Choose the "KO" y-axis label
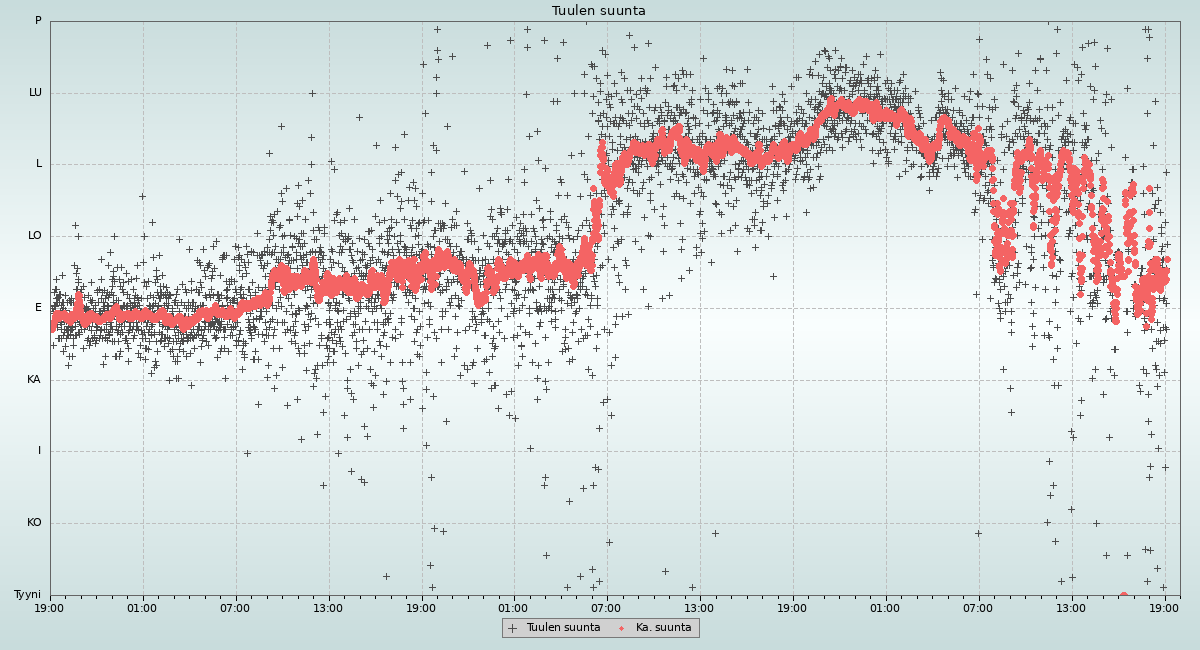Image resolution: width=1200 pixels, height=650 pixels. click(x=34, y=523)
